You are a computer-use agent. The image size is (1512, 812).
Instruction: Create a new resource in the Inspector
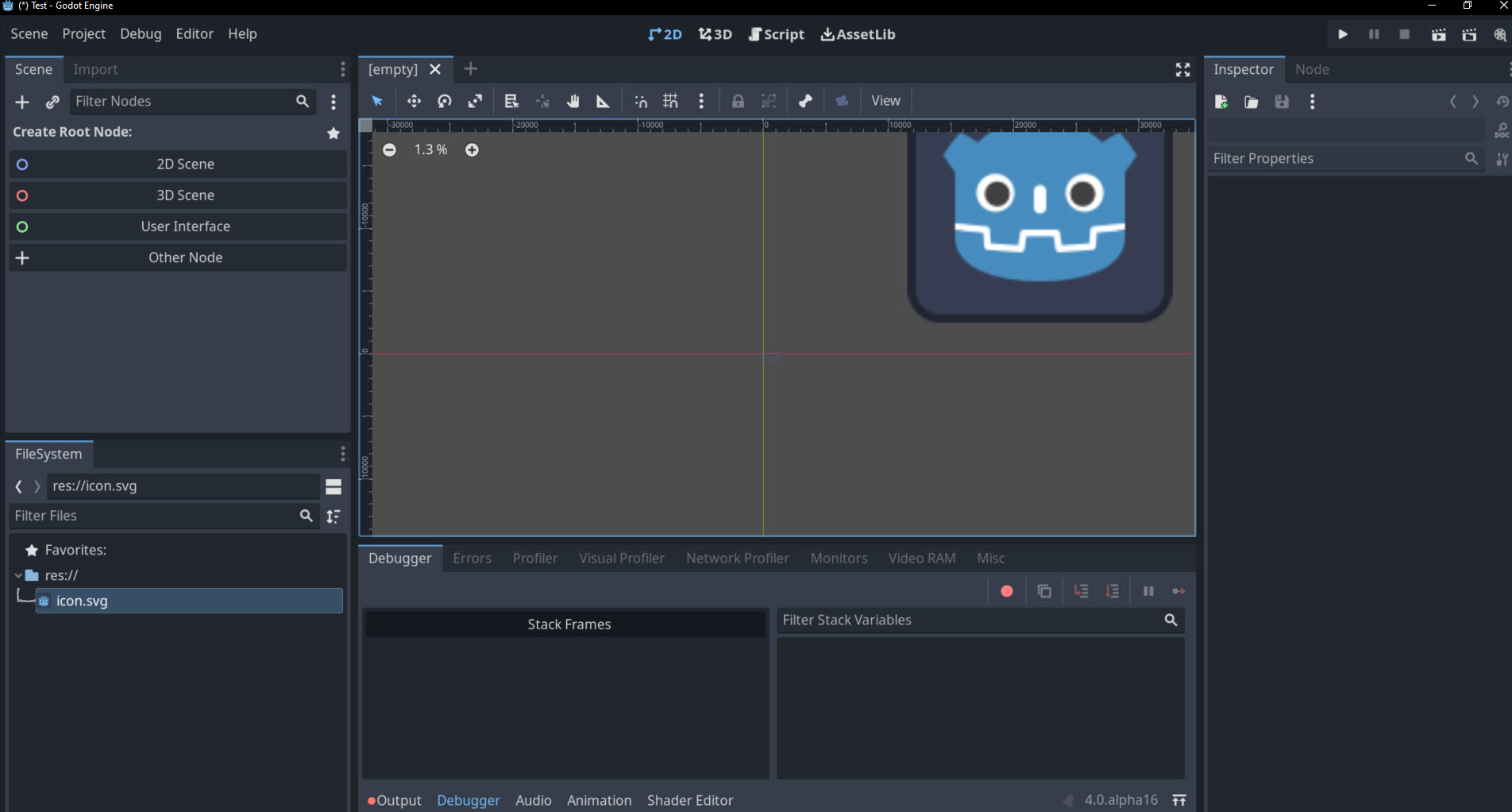1221,102
